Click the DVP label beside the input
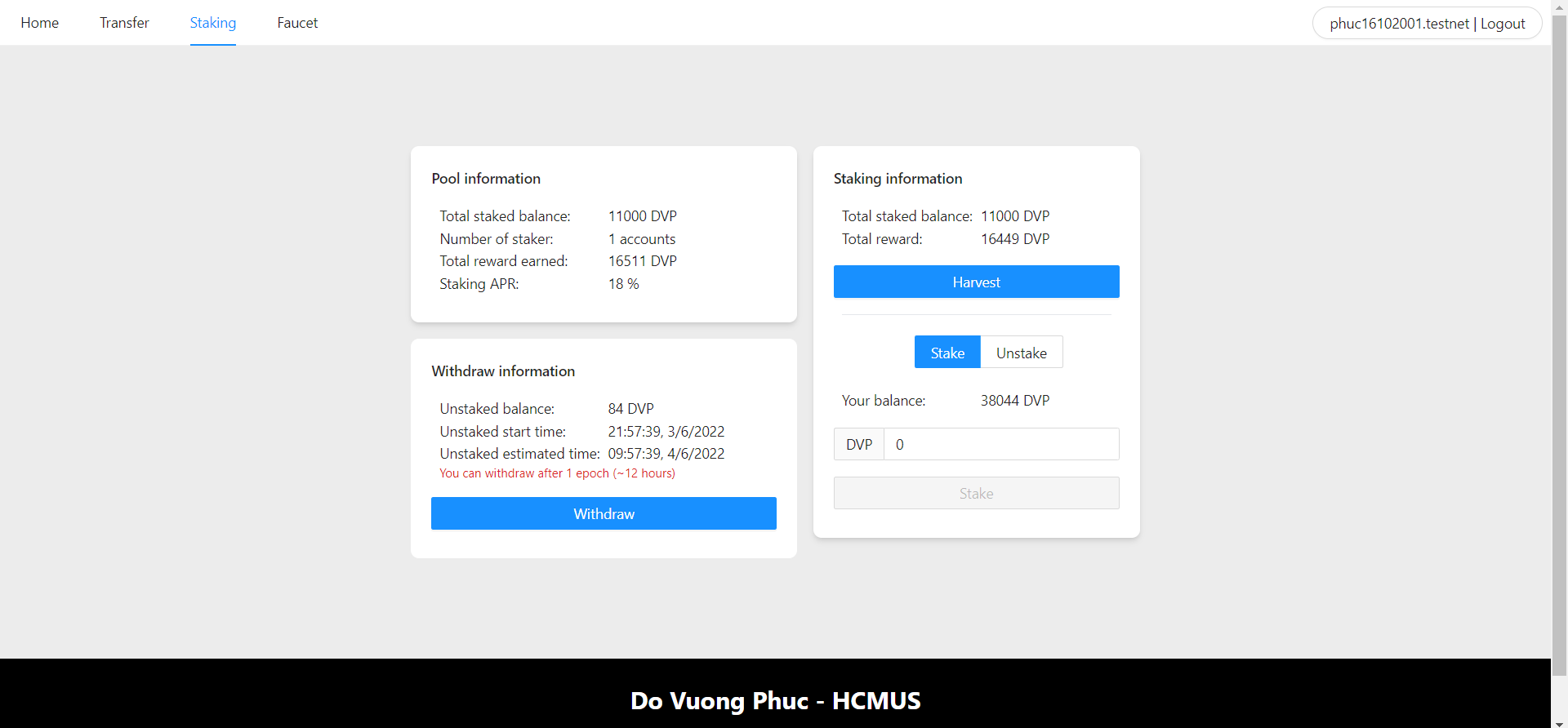Image resolution: width=1568 pixels, height=728 pixels. (858, 444)
